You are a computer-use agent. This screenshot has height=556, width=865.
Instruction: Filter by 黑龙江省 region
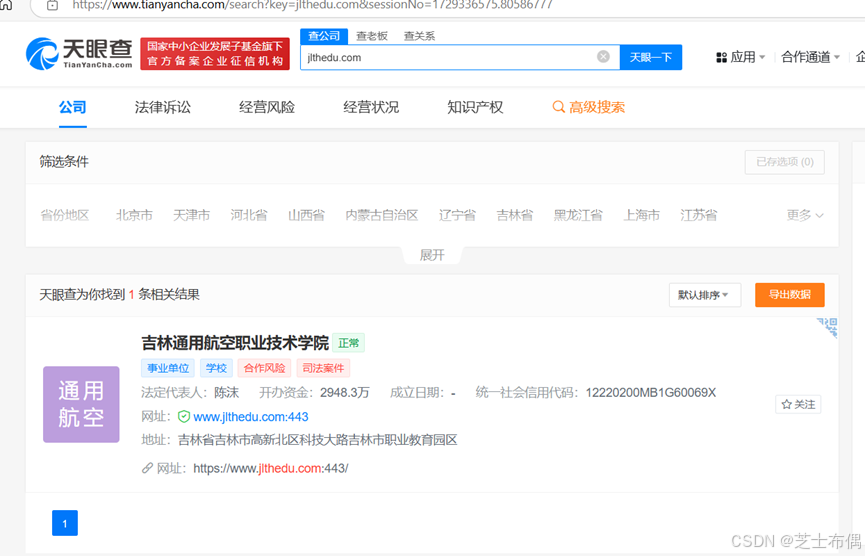[x=578, y=215]
